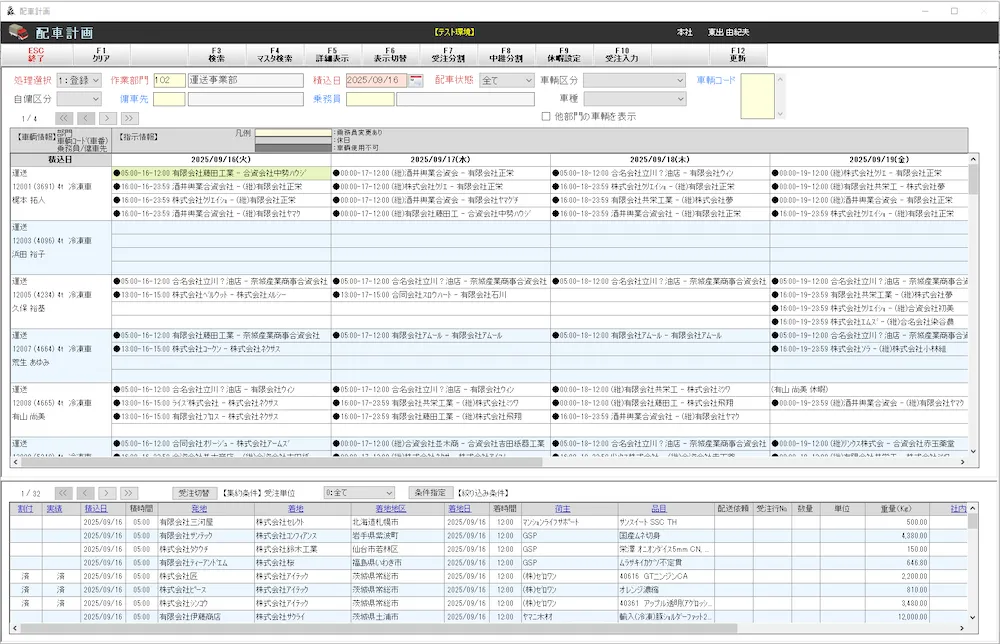Click F3 検索 function button
Image resolution: width=1000 pixels, height=644 pixels.
[x=216, y=54]
